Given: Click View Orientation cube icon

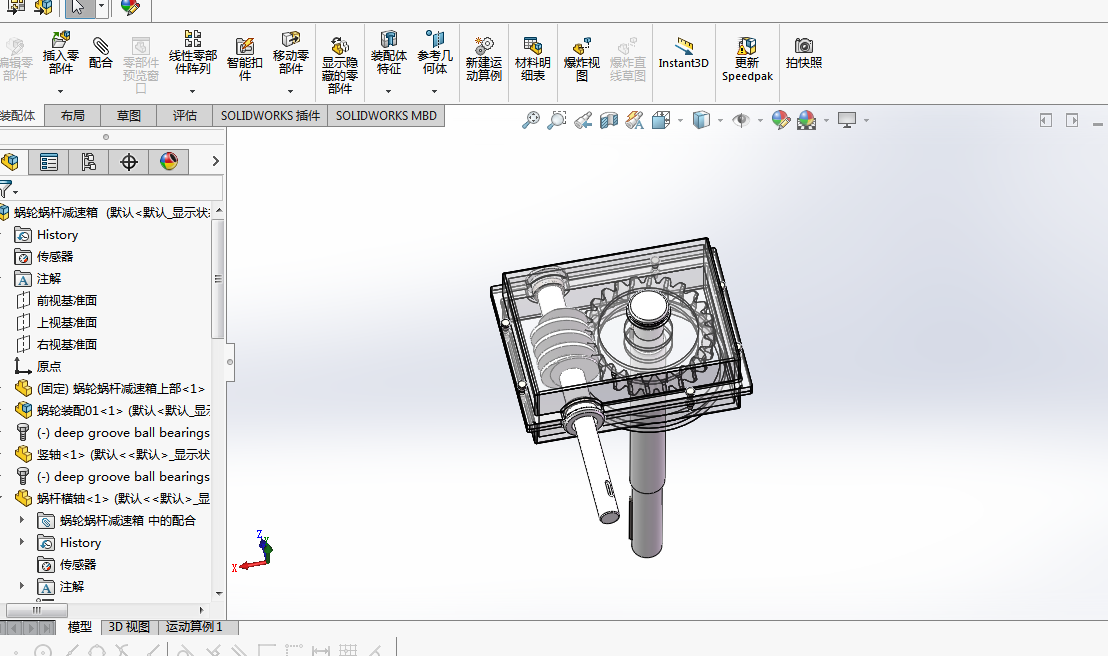Looking at the screenshot, I should [x=661, y=120].
